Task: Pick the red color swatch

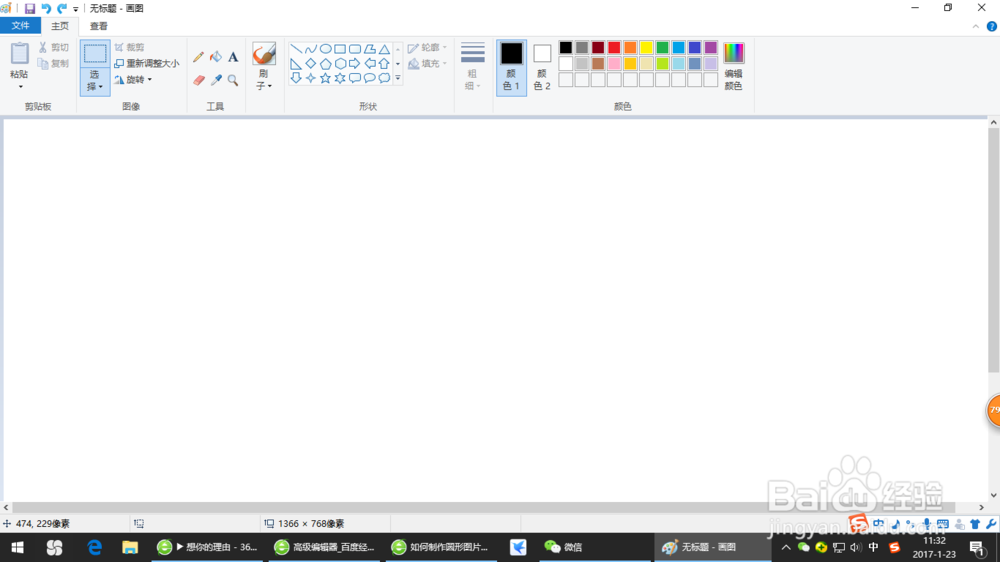Action: pyautogui.click(x=614, y=48)
